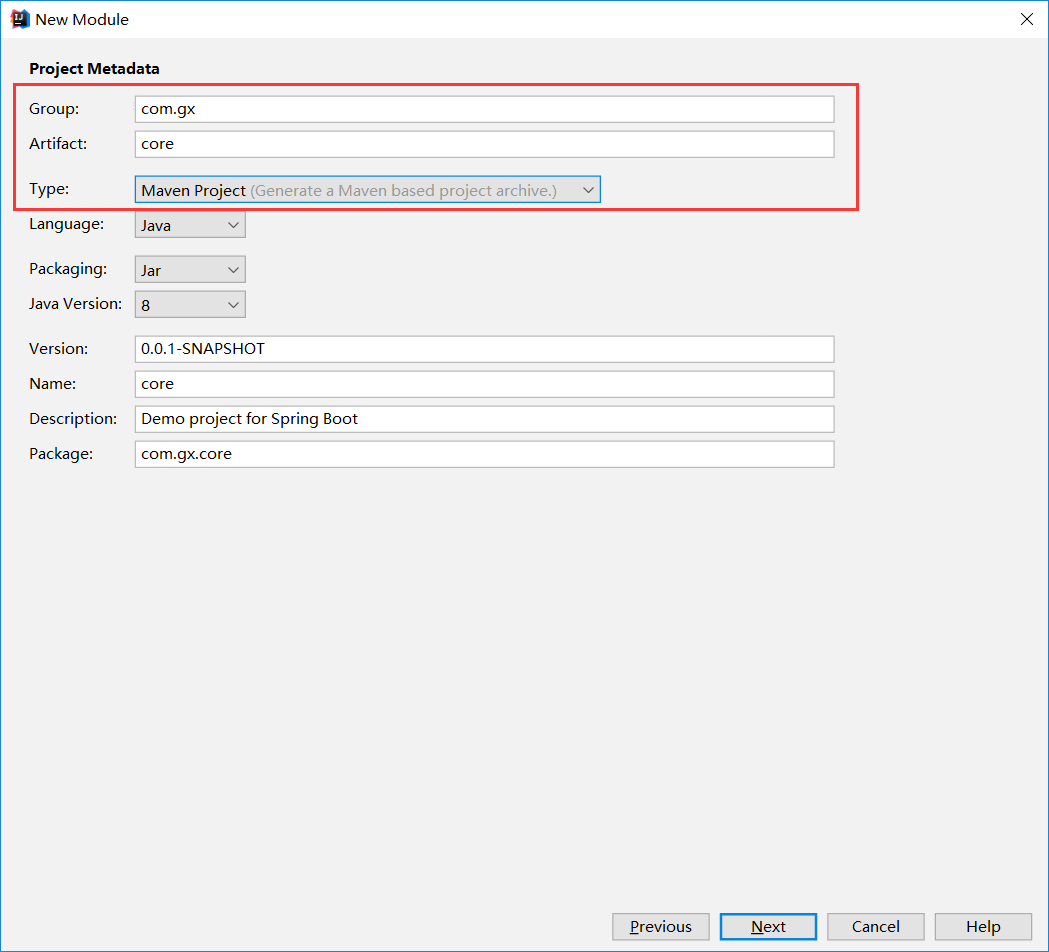This screenshot has height=952, width=1049.
Task: Click the IntelliJ IDEA icon in title bar
Action: [20, 19]
